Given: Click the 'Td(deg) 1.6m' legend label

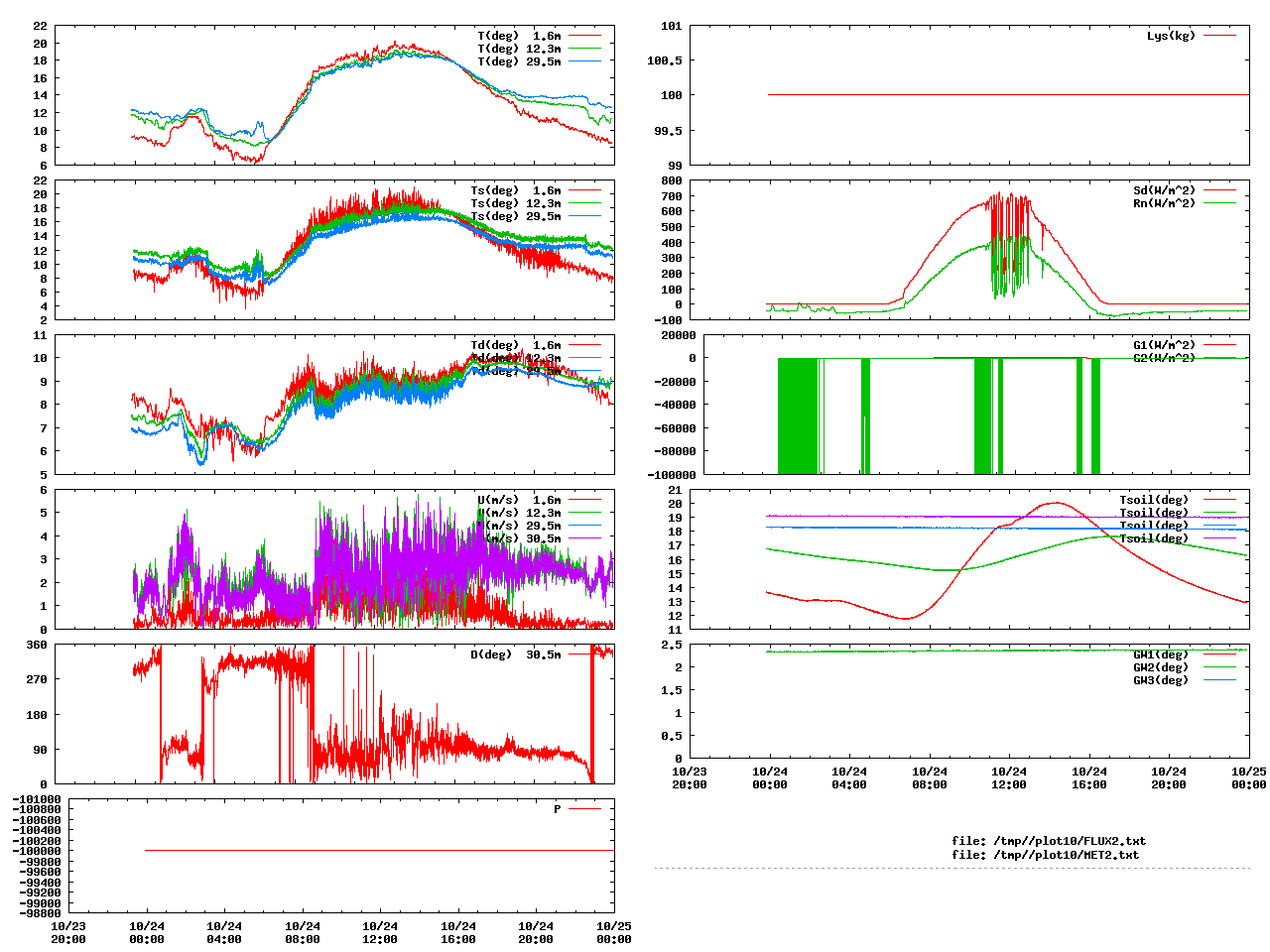Looking at the screenshot, I should [x=516, y=345].
